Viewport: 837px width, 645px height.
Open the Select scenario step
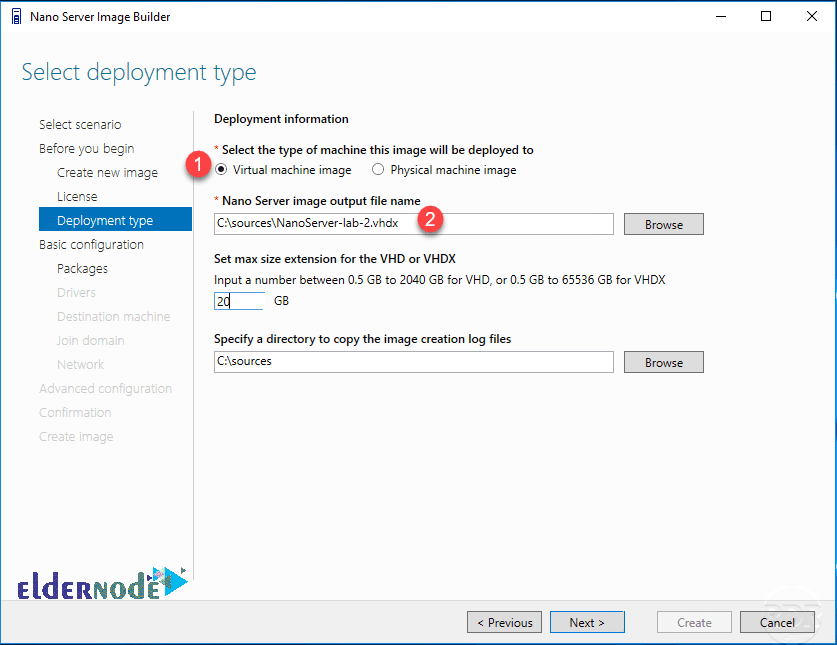80,124
